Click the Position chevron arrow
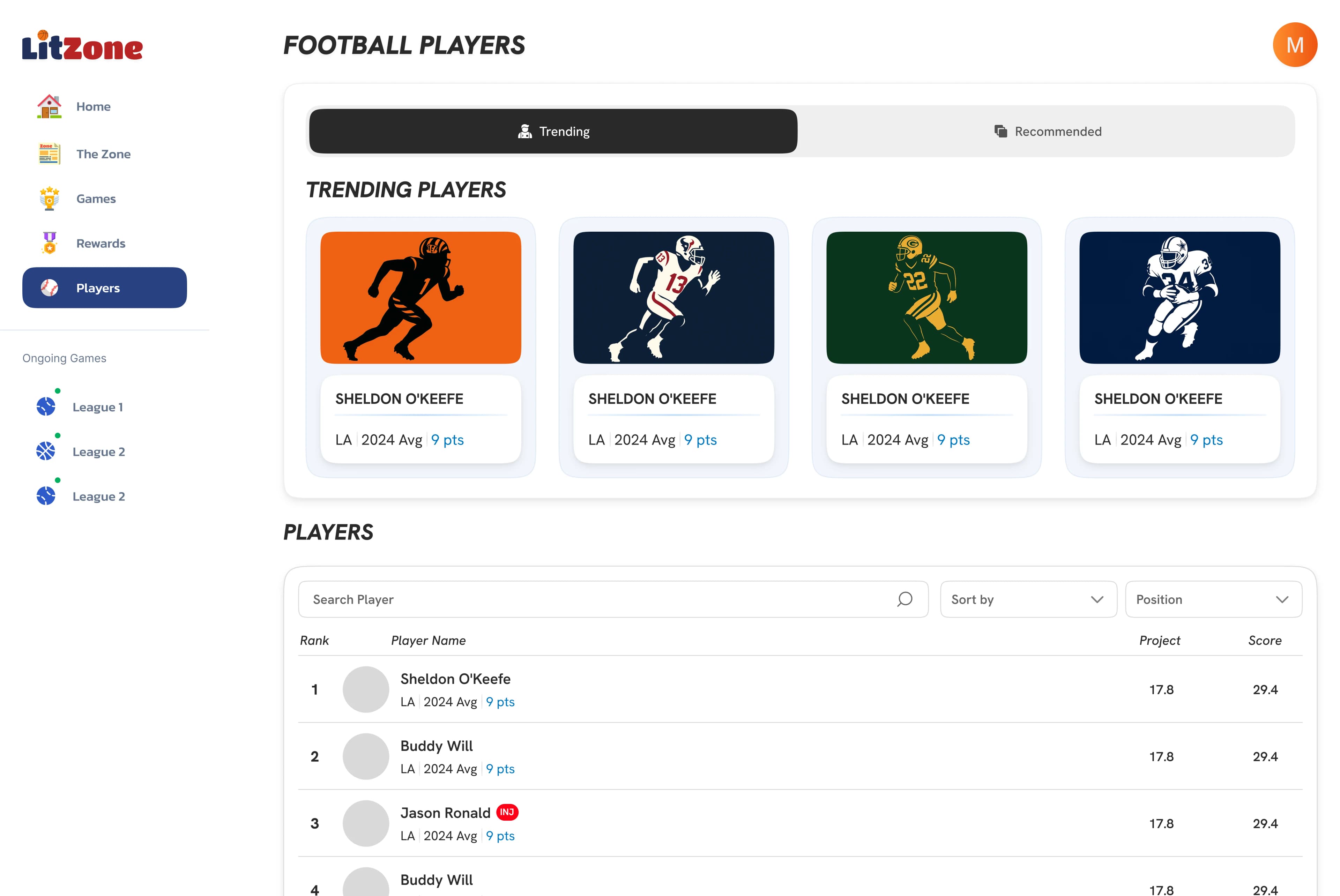 1282,599
